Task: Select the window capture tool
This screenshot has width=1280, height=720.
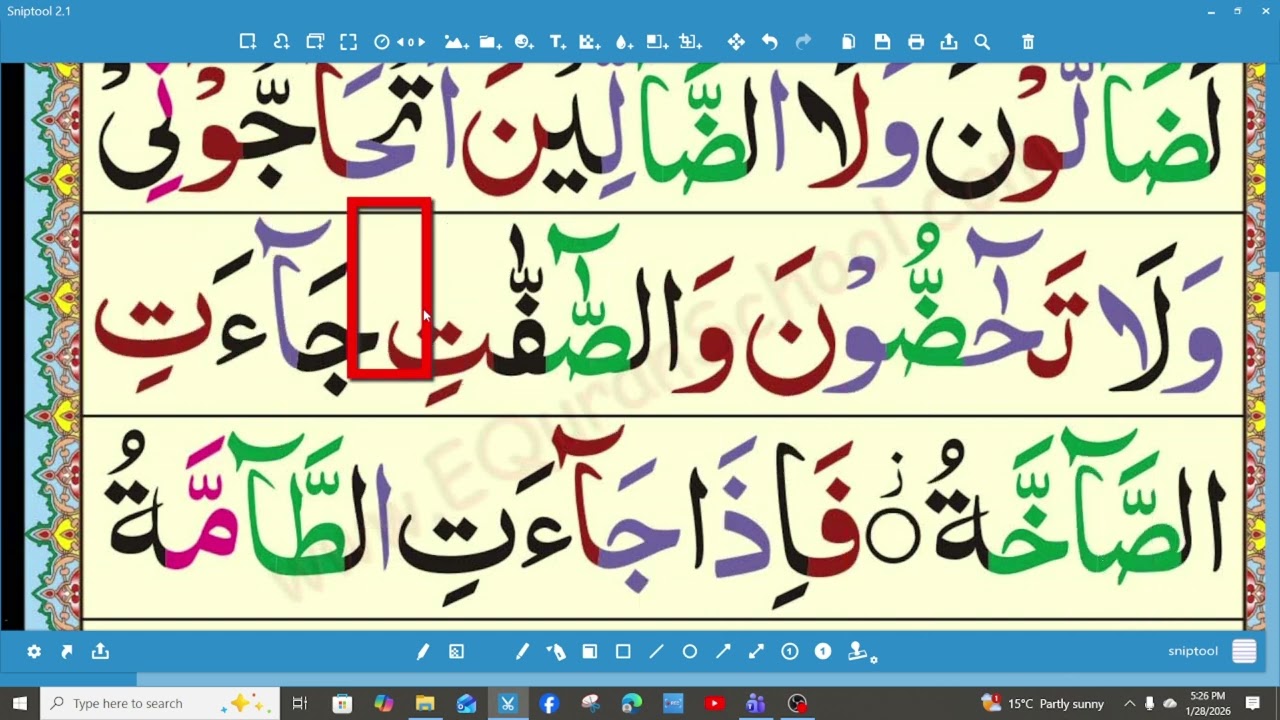Action: 315,42
